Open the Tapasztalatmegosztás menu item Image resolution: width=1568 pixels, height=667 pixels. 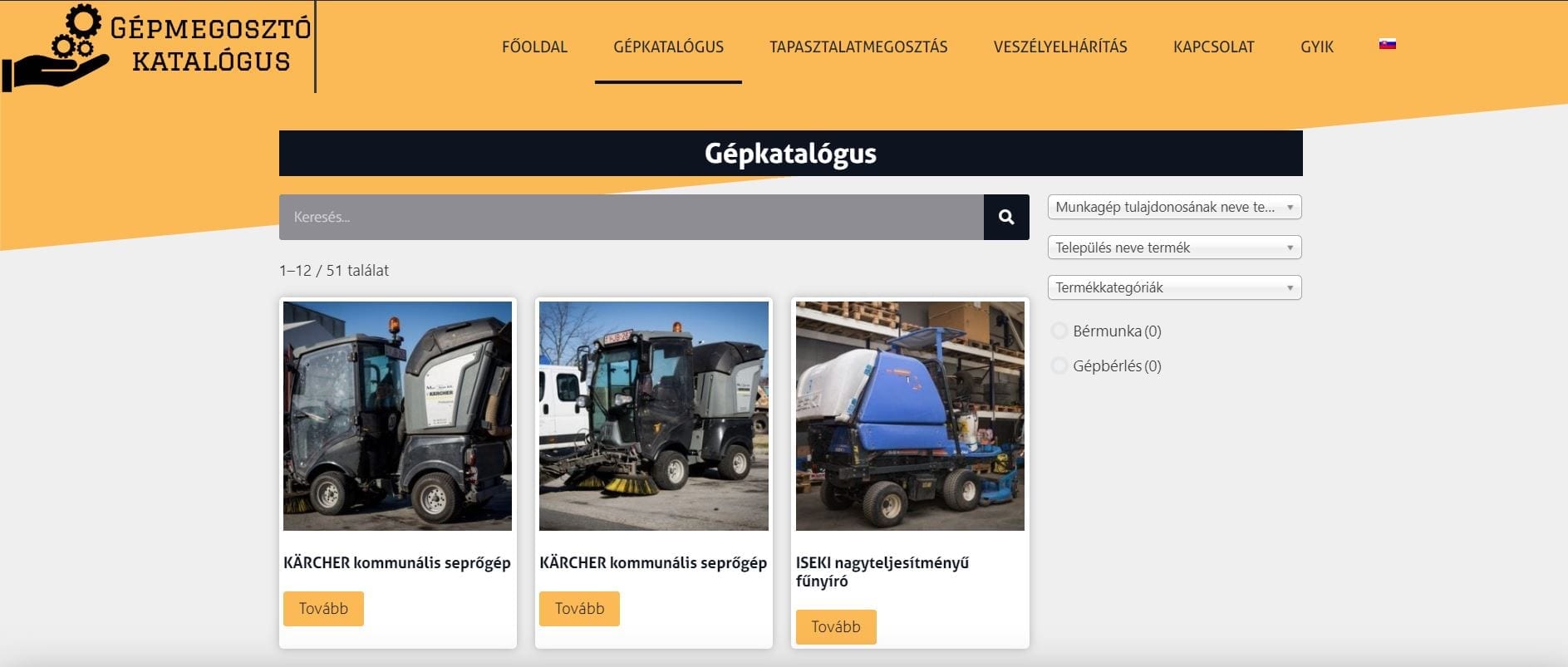click(x=858, y=47)
